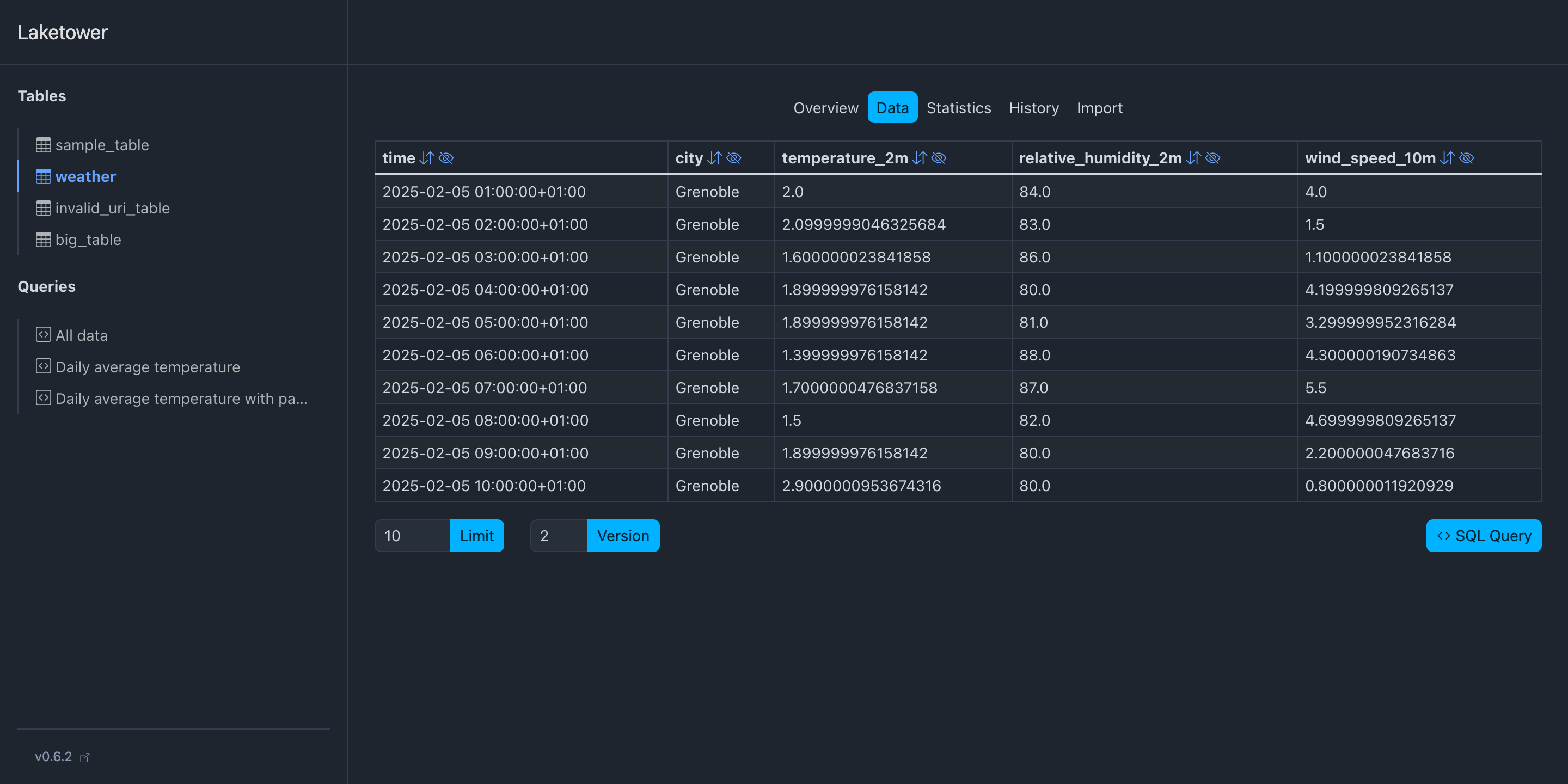Screen dimensions: 1568x784
Task: Click the Version button
Action: pyautogui.click(x=623, y=536)
